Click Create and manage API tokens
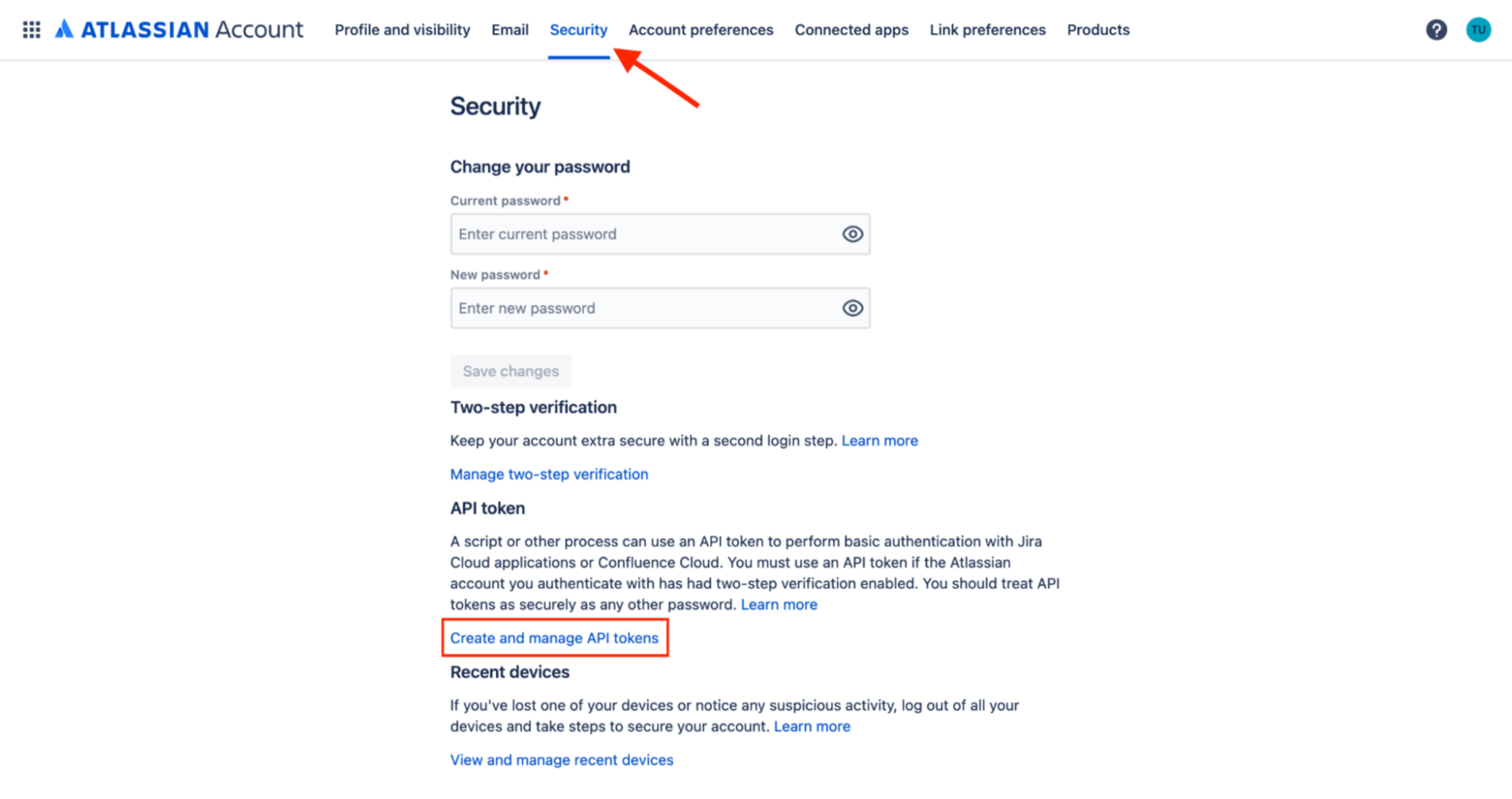 pos(554,637)
